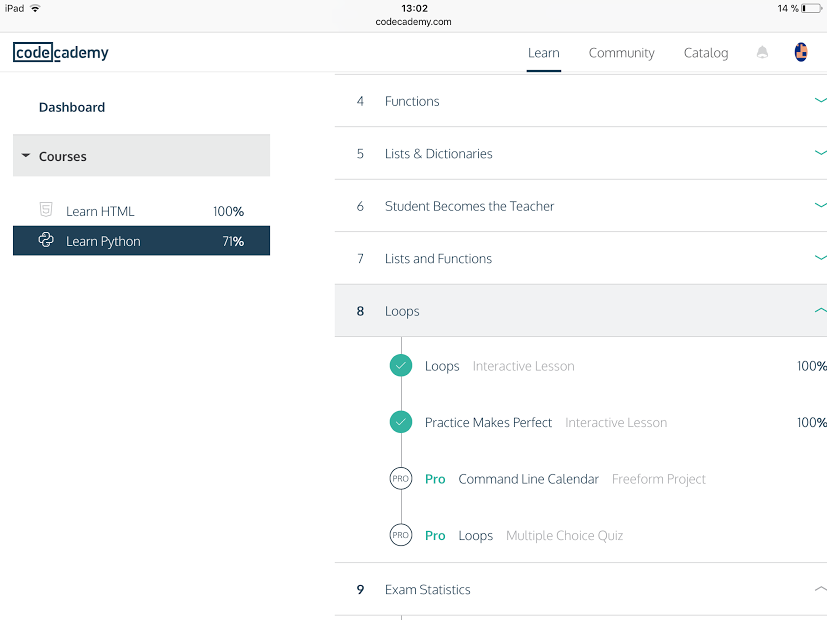The image size is (827, 620).
Task: Go to the Dashboard link
Action: 72,107
